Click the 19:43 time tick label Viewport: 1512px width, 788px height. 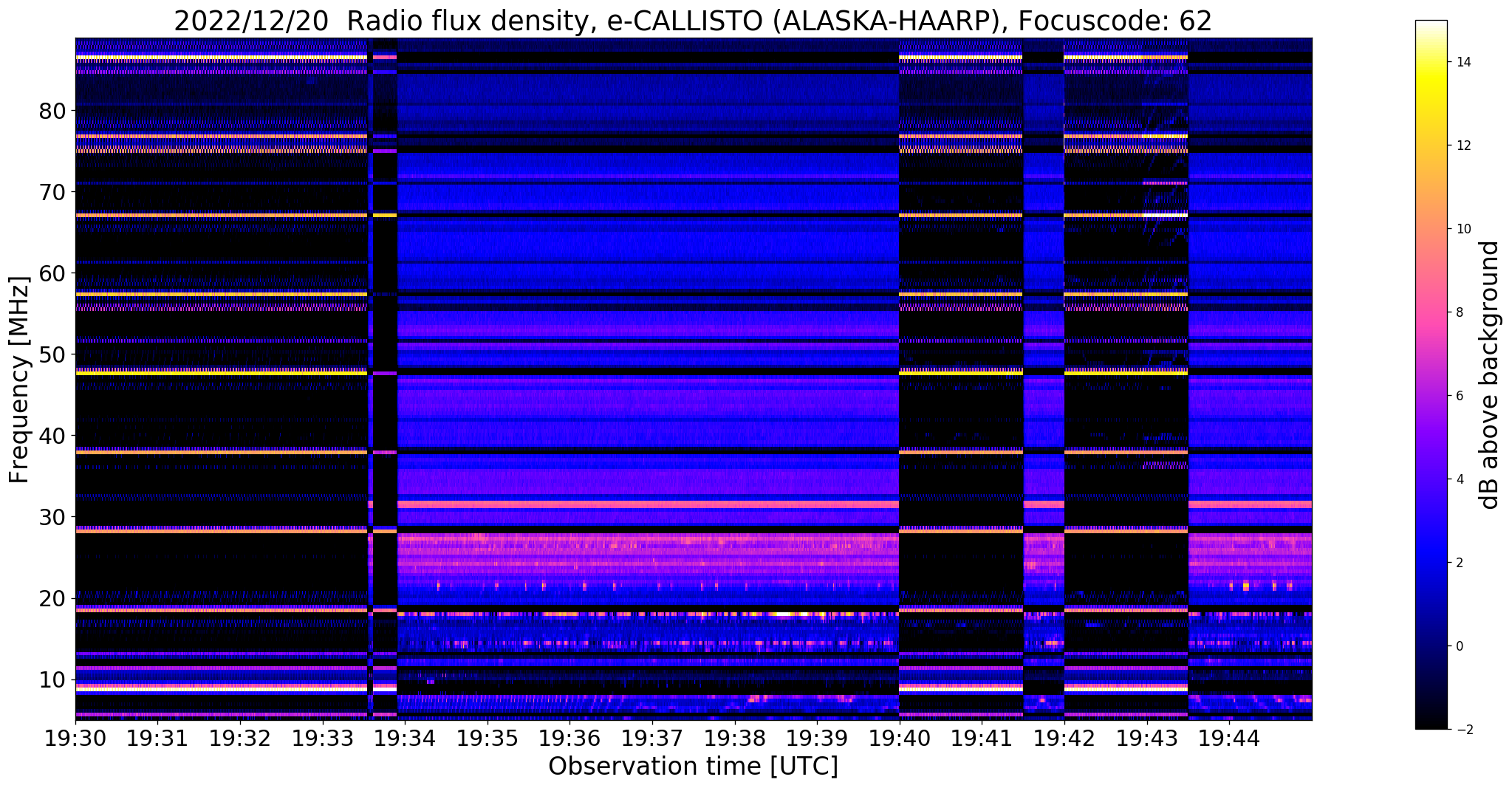1146,738
